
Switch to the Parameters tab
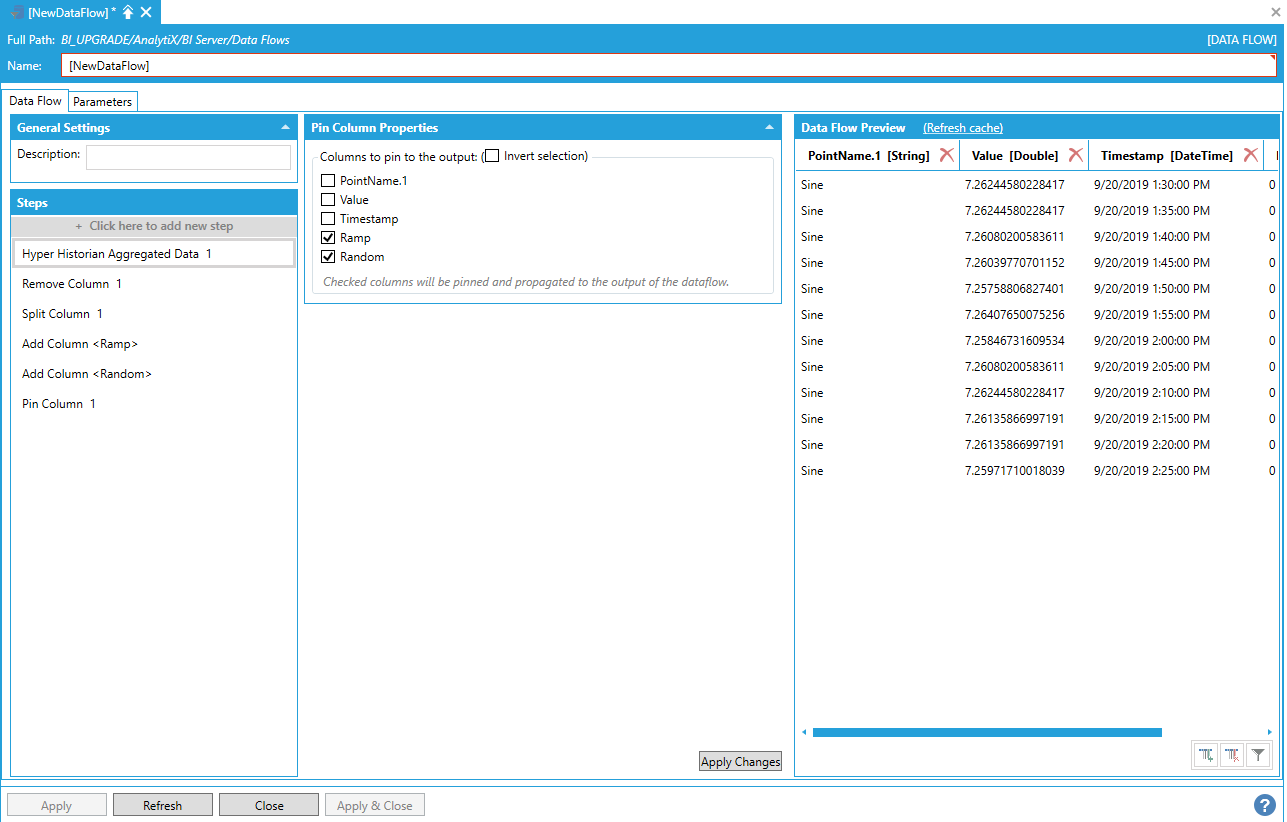pos(102,102)
